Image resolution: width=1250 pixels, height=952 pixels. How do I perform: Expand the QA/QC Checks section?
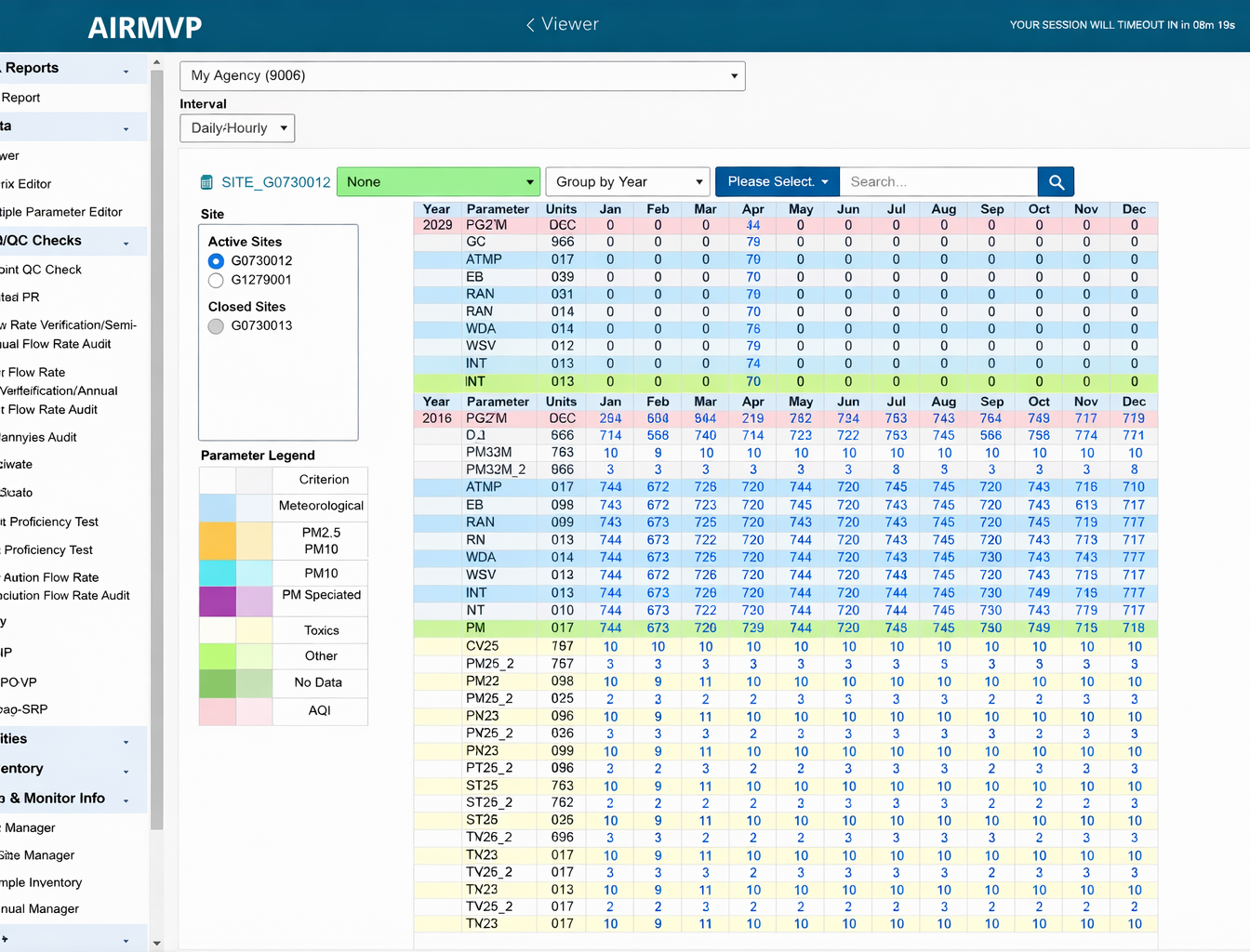(126, 241)
